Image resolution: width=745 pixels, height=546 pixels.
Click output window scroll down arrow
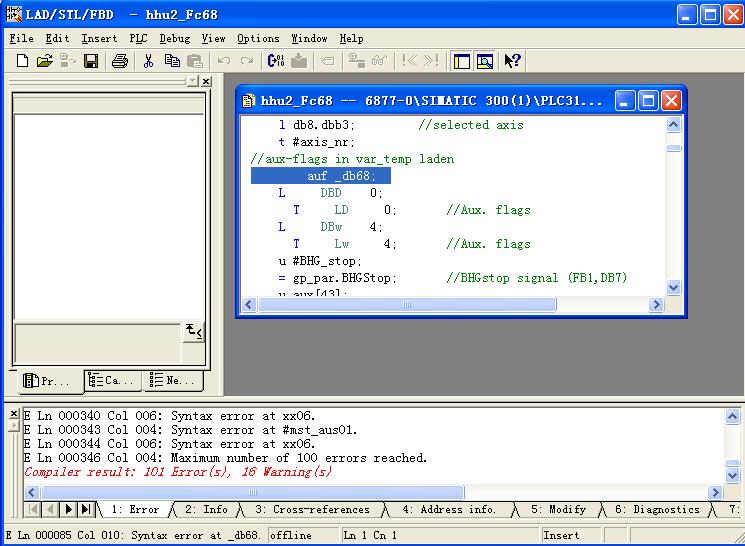[x=733, y=475]
